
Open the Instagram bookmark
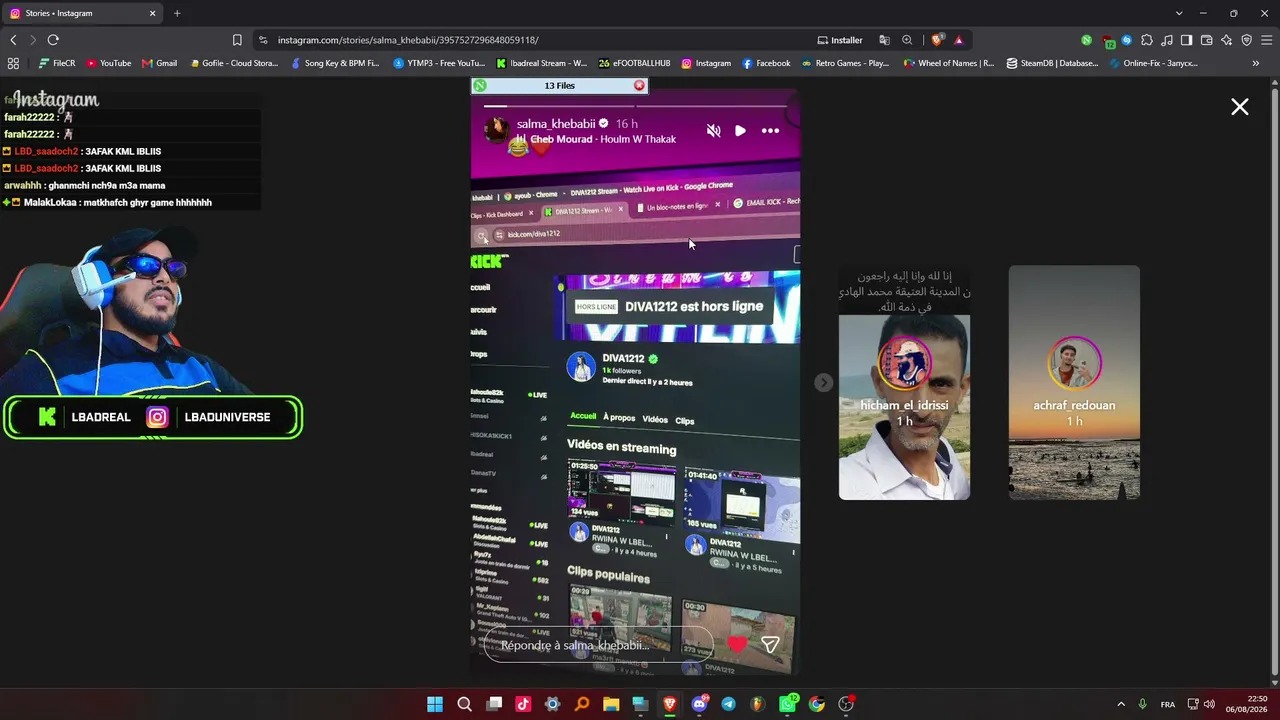[x=706, y=63]
